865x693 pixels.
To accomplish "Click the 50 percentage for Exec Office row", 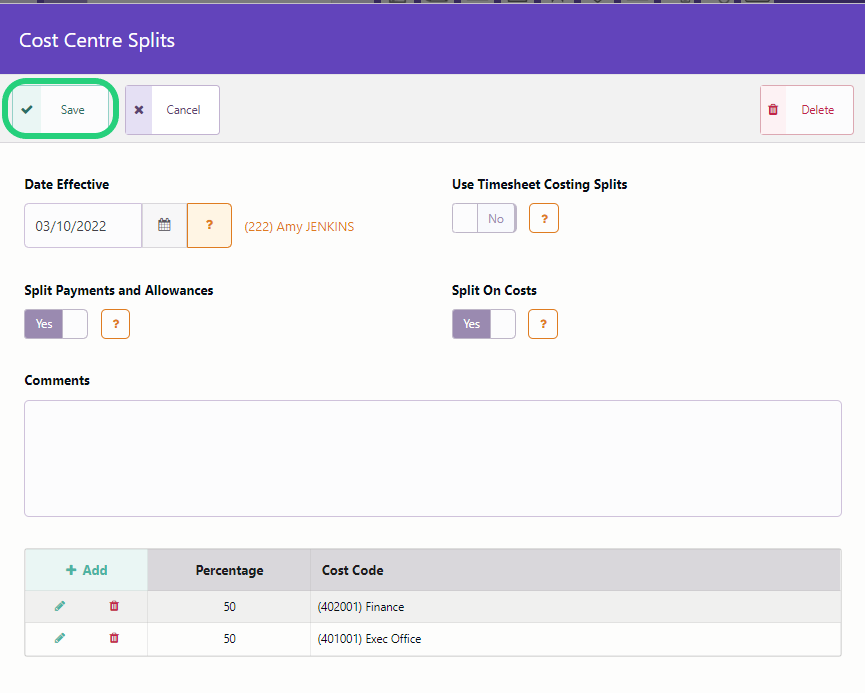I will coord(229,639).
